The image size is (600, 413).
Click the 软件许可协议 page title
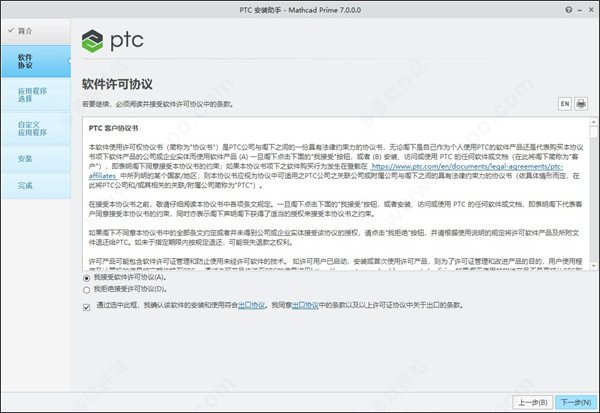click(117, 84)
